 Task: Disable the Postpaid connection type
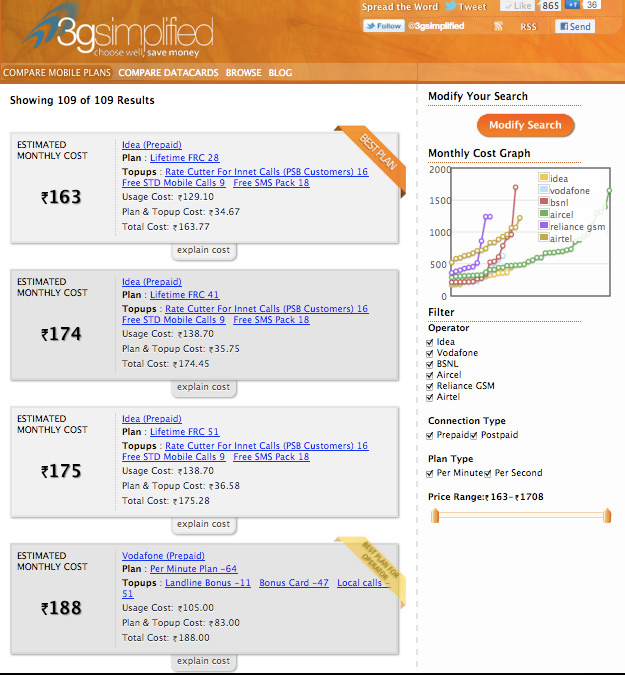click(474, 436)
